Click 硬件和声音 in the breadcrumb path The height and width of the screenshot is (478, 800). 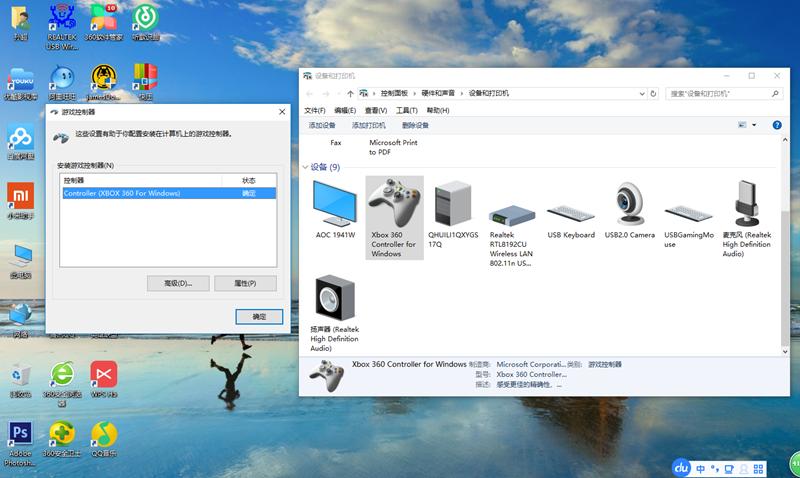(x=438, y=93)
